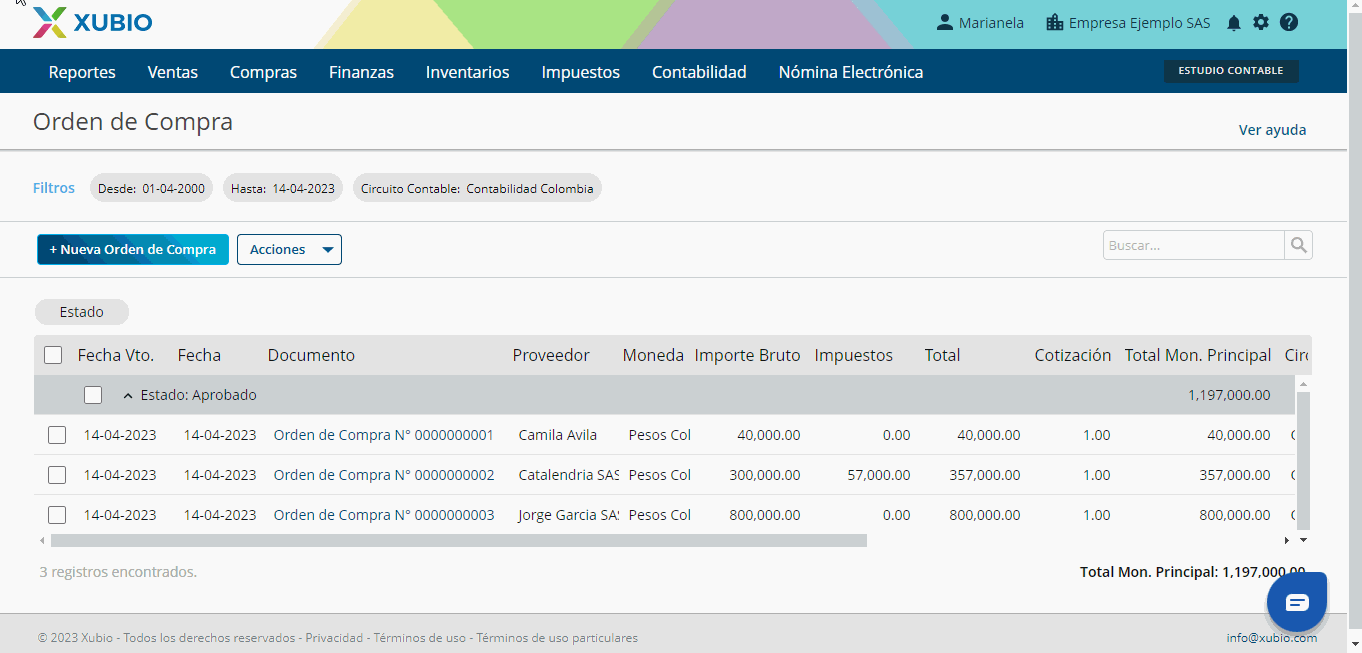Screen dimensions: 1362x653
Task: Sort by Importe Bruto column header
Action: tap(747, 355)
